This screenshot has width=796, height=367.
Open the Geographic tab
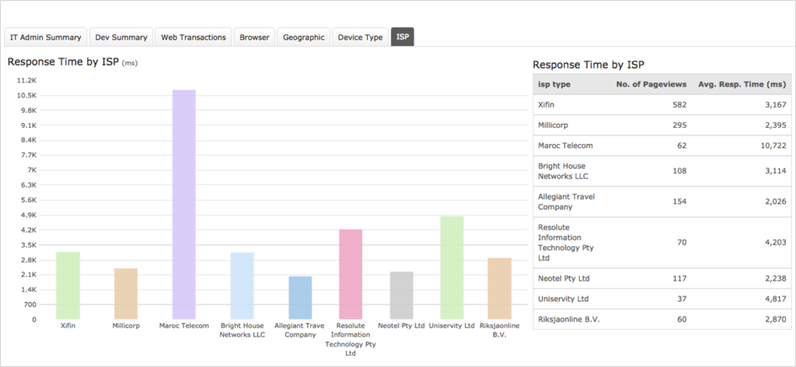coord(304,37)
